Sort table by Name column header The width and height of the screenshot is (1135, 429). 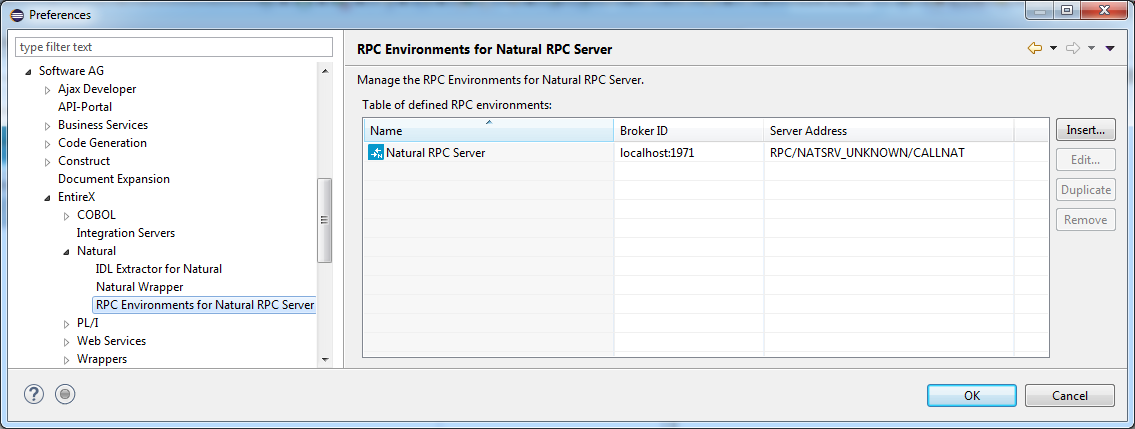[x=489, y=131]
